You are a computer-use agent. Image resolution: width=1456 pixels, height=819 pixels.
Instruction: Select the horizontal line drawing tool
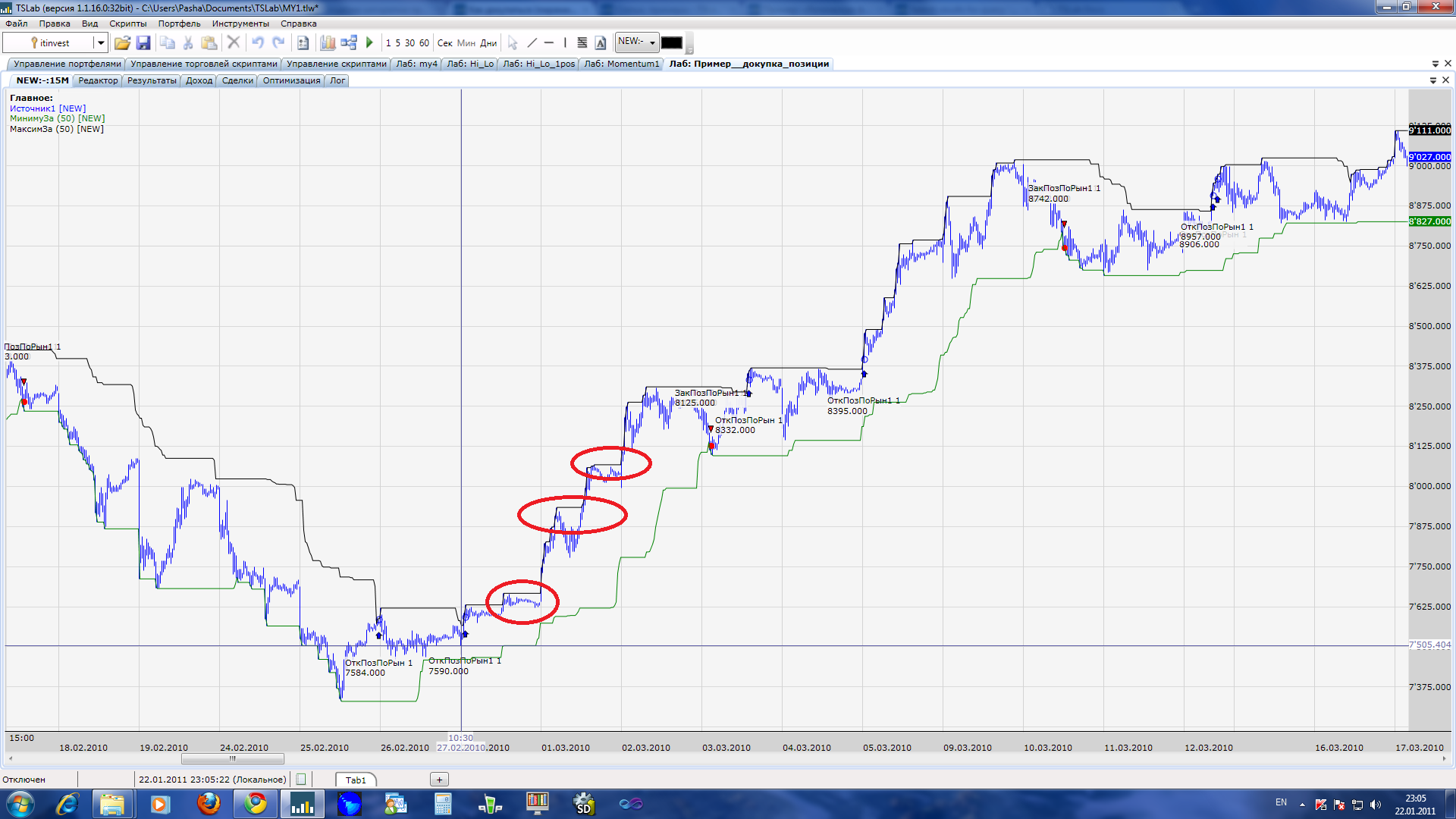pyautogui.click(x=549, y=43)
